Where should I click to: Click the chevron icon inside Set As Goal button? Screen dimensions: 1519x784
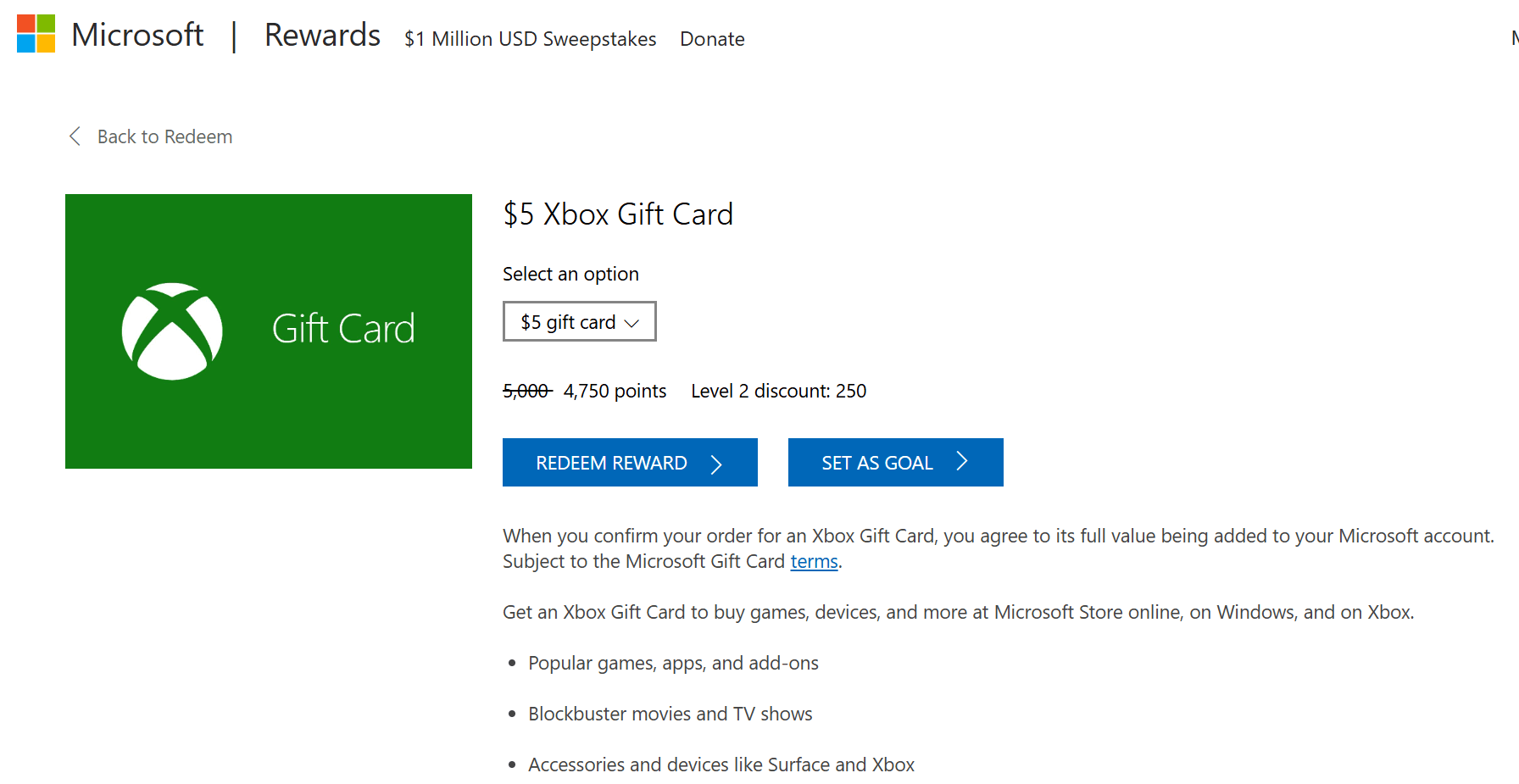pos(962,461)
